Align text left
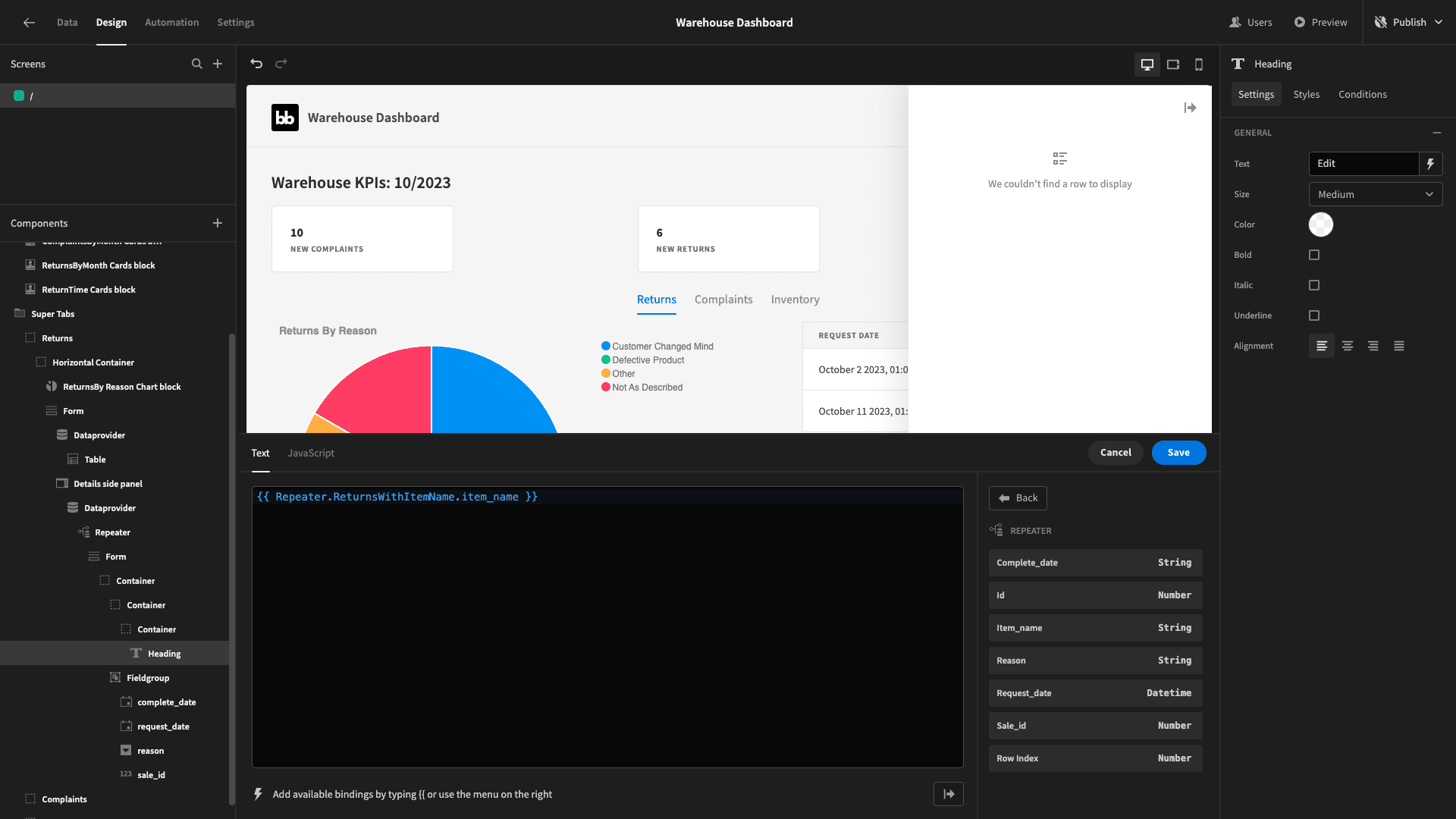Screen dimensions: 1456x819 [1322, 346]
